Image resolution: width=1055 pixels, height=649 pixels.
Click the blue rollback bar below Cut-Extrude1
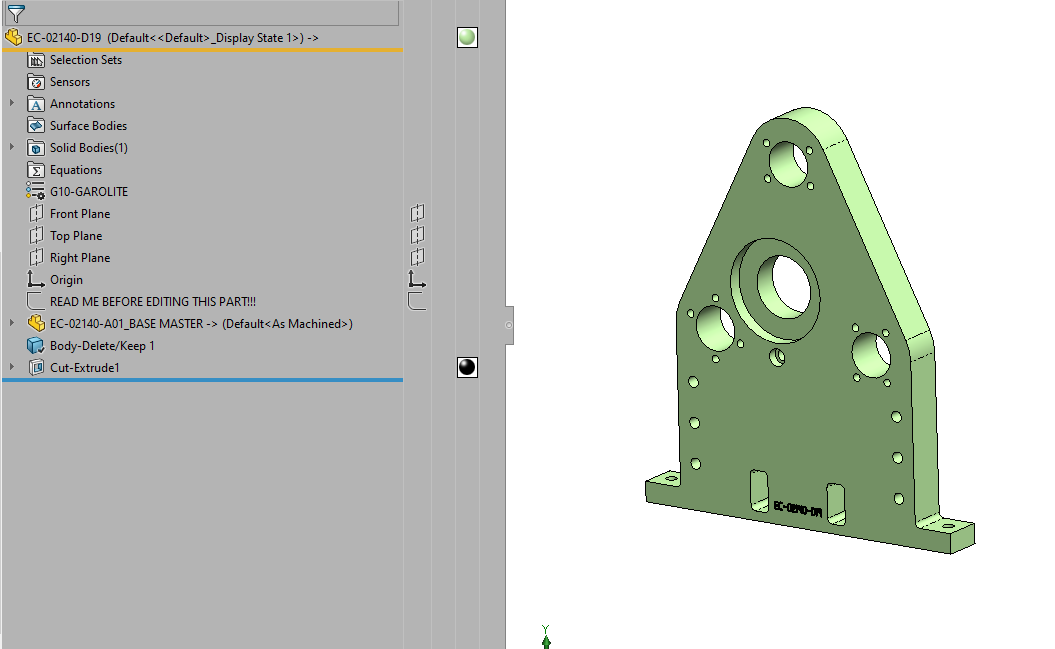click(x=203, y=380)
